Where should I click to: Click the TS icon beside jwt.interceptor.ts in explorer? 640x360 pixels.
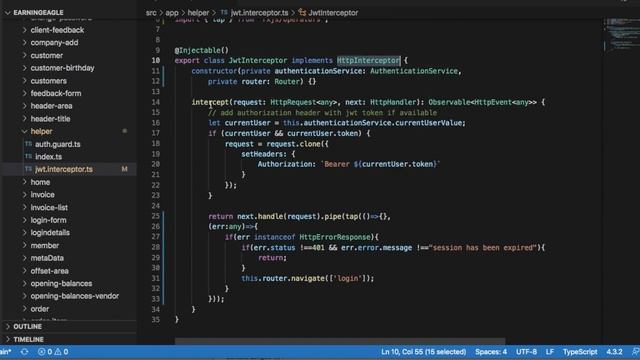[28, 169]
